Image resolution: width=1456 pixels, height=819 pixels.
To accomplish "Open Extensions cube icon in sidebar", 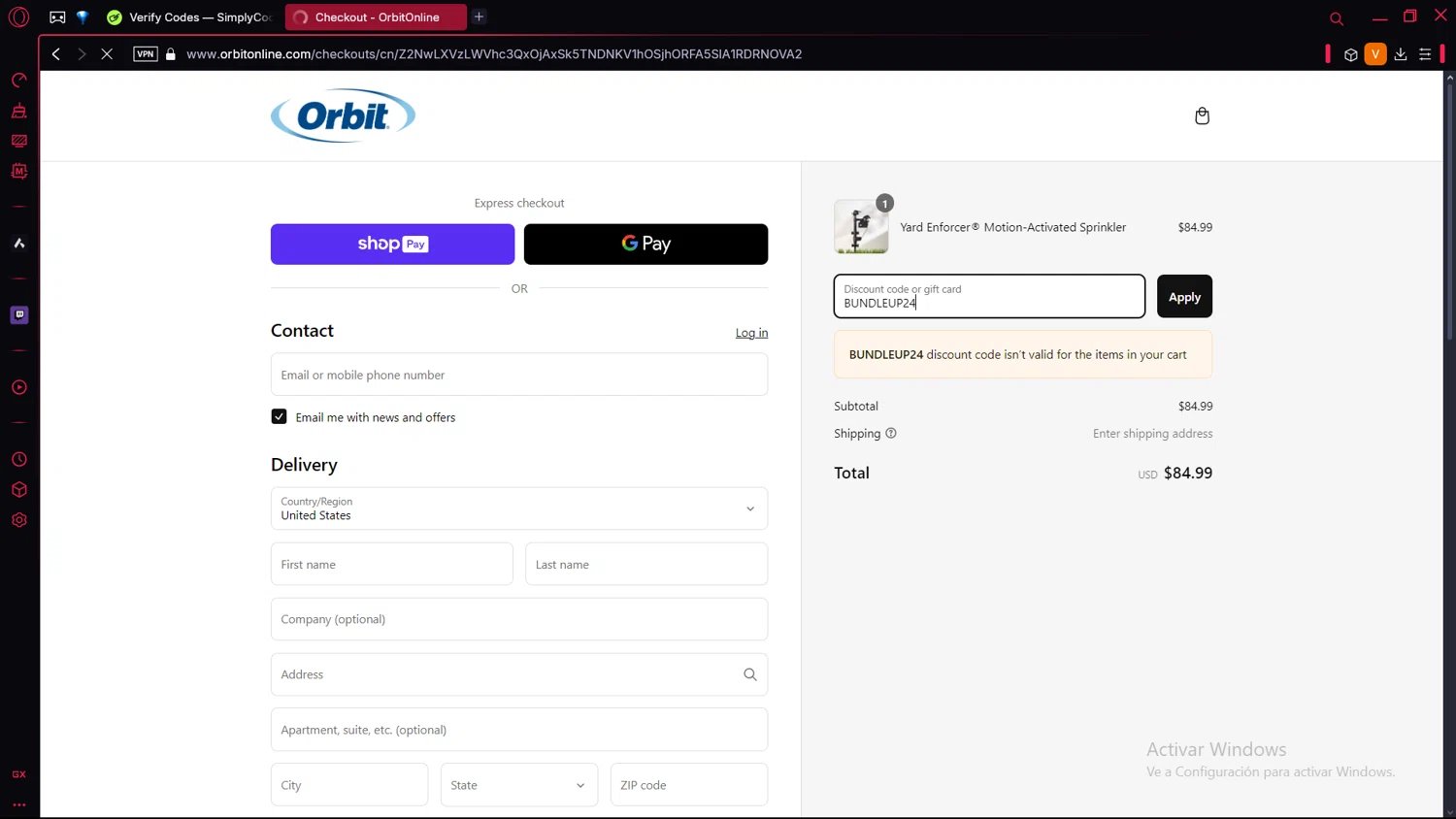I will point(18,490).
